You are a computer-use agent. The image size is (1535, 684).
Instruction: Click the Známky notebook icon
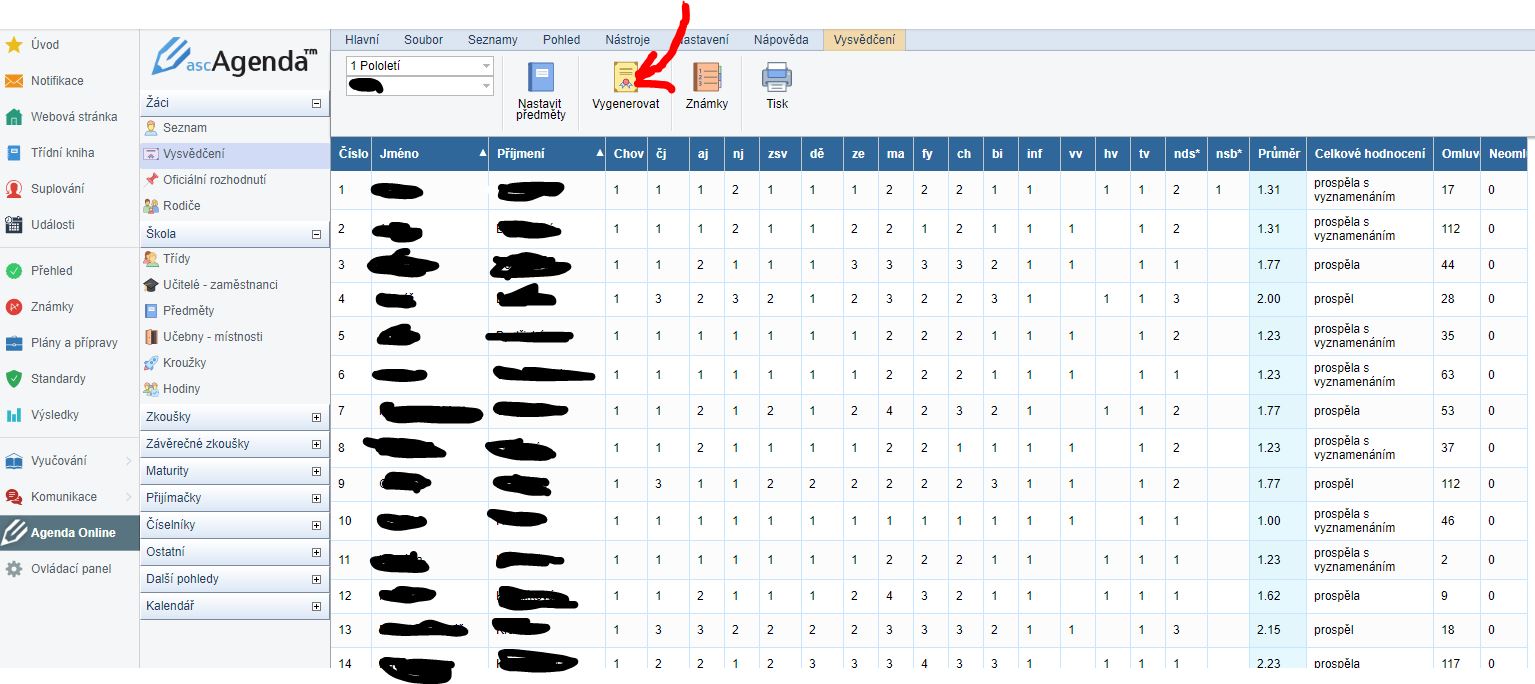click(707, 78)
